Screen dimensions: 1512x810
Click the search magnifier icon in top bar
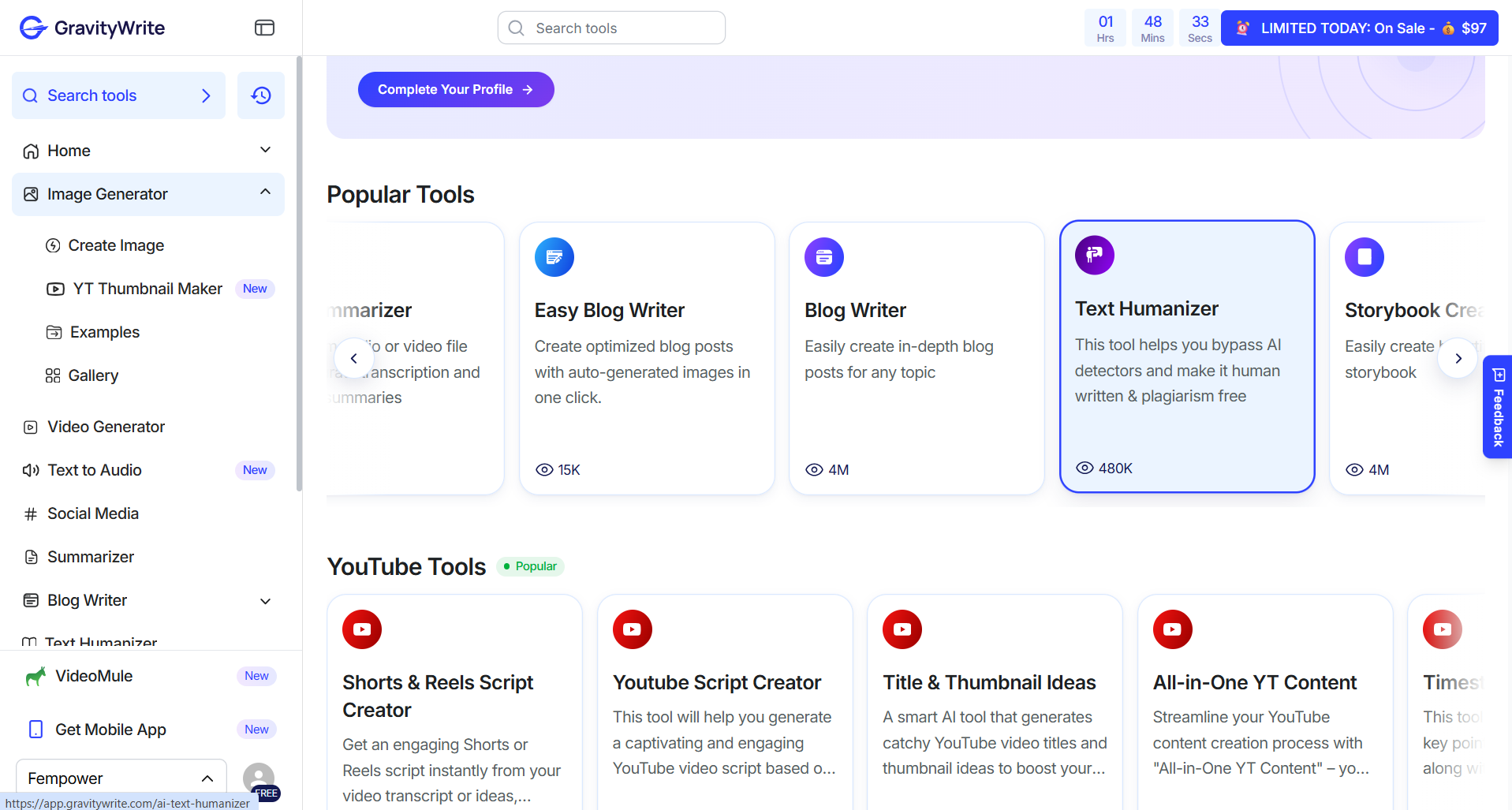(x=517, y=28)
